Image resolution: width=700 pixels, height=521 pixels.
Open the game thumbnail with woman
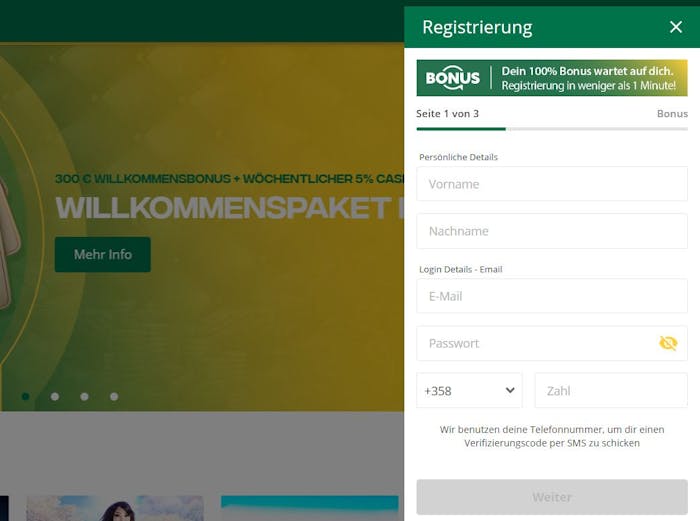pyautogui.click(x=115, y=508)
